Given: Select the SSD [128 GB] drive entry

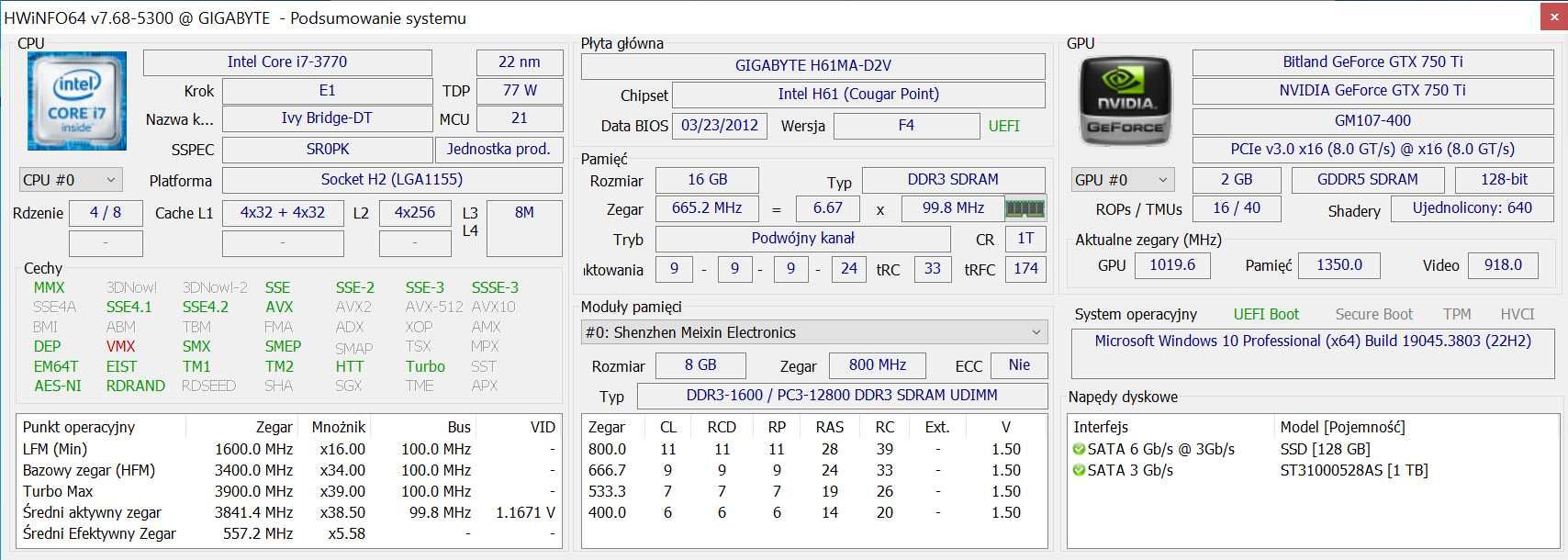Looking at the screenshot, I should pos(1325,450).
